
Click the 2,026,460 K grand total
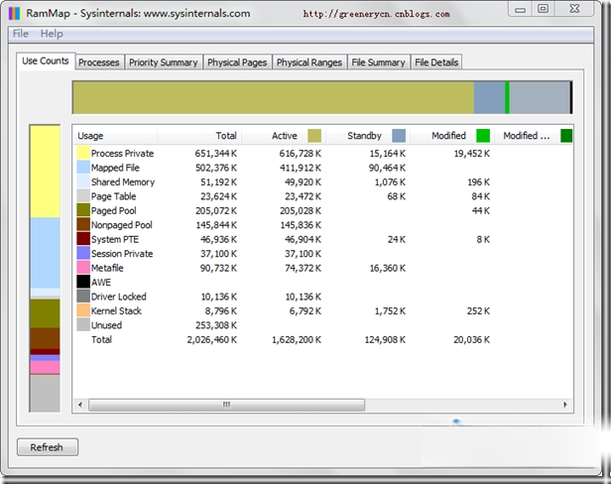pos(212,340)
